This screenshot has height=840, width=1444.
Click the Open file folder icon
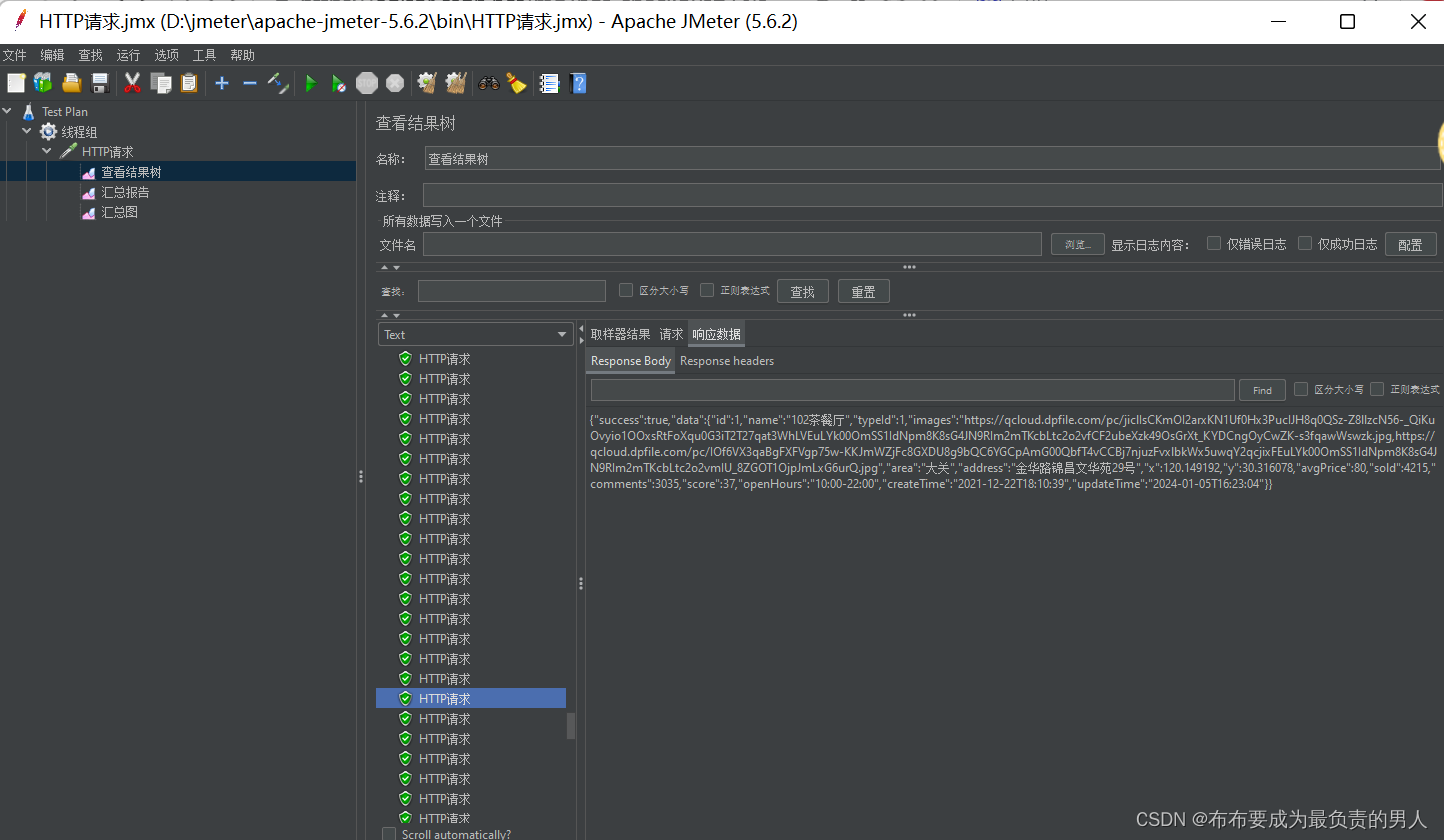point(72,83)
